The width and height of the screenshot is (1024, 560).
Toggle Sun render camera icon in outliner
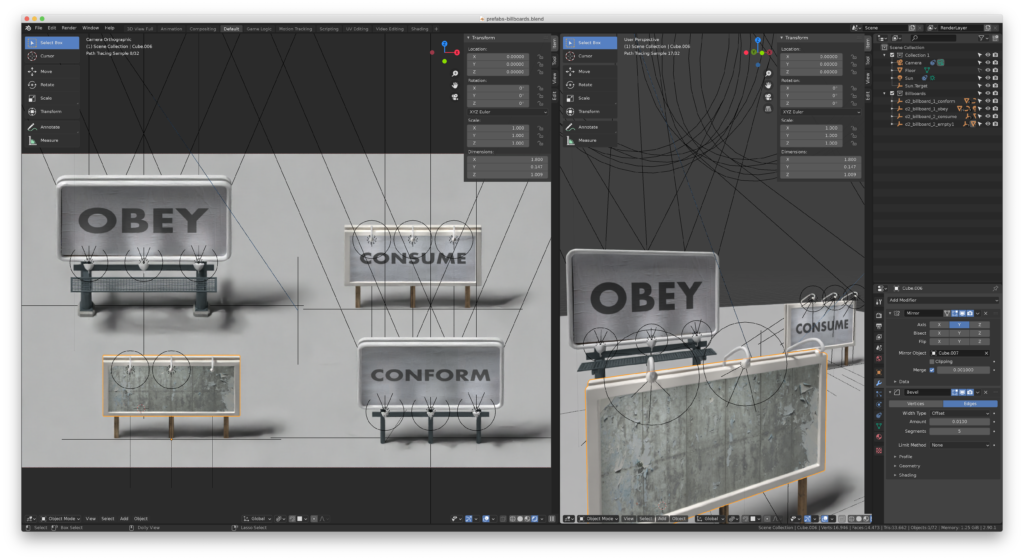995,78
